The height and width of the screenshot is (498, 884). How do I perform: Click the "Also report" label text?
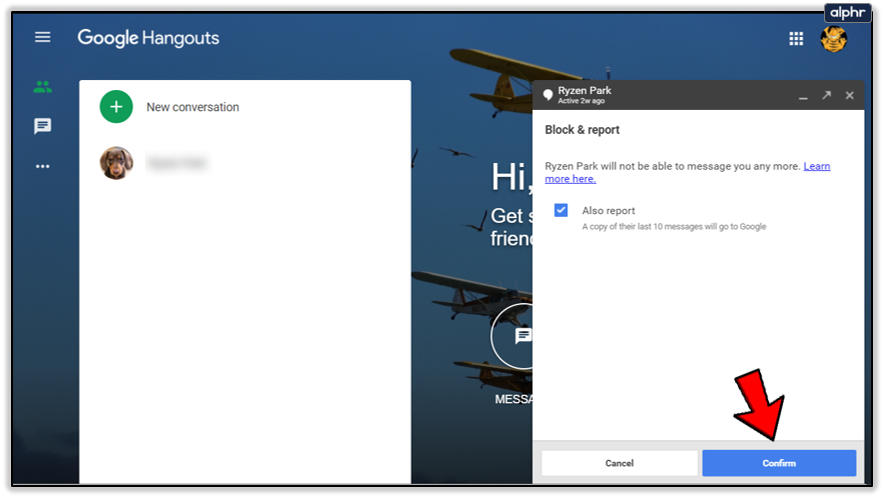point(608,210)
